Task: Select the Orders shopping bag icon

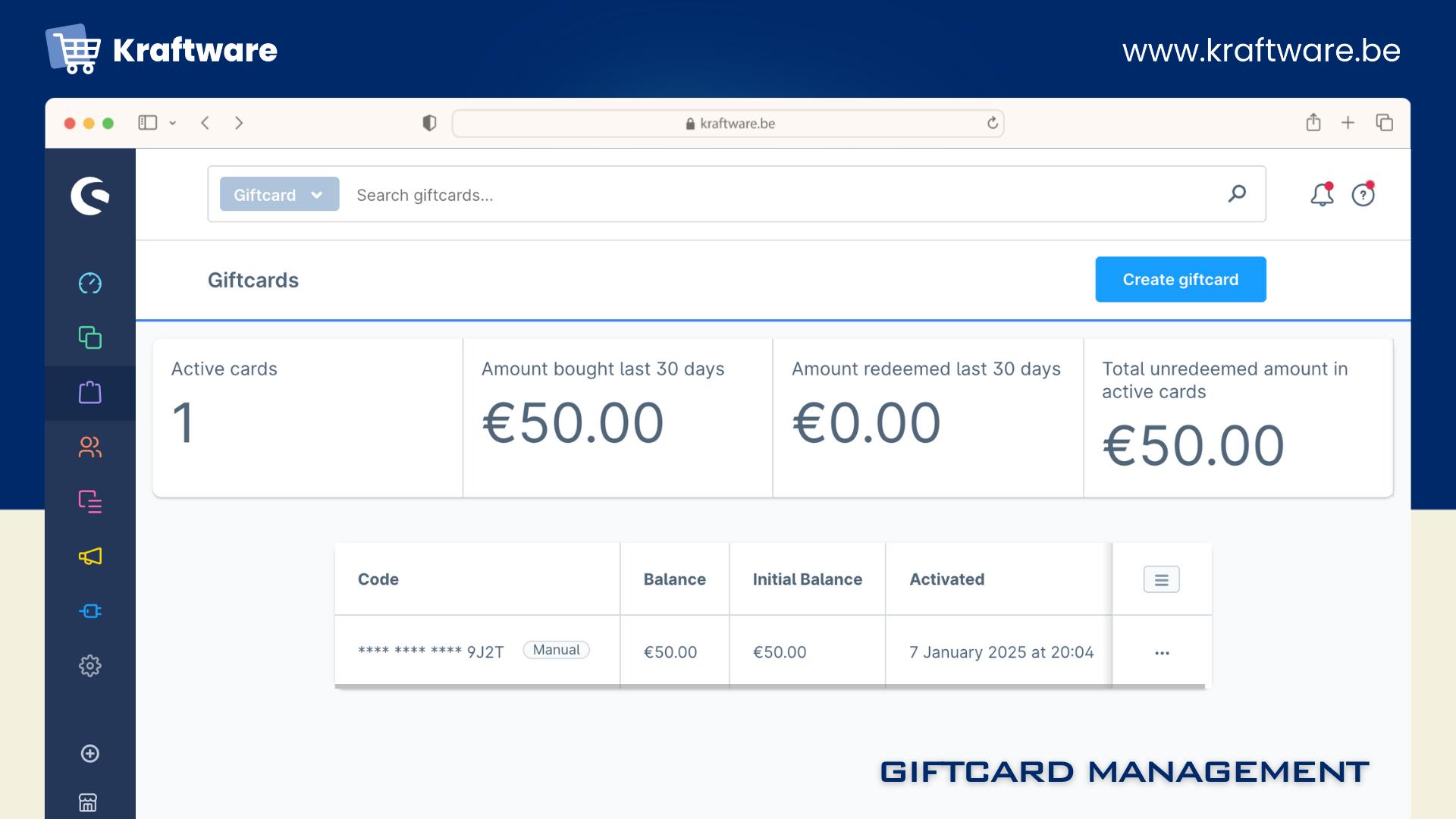Action: click(89, 392)
